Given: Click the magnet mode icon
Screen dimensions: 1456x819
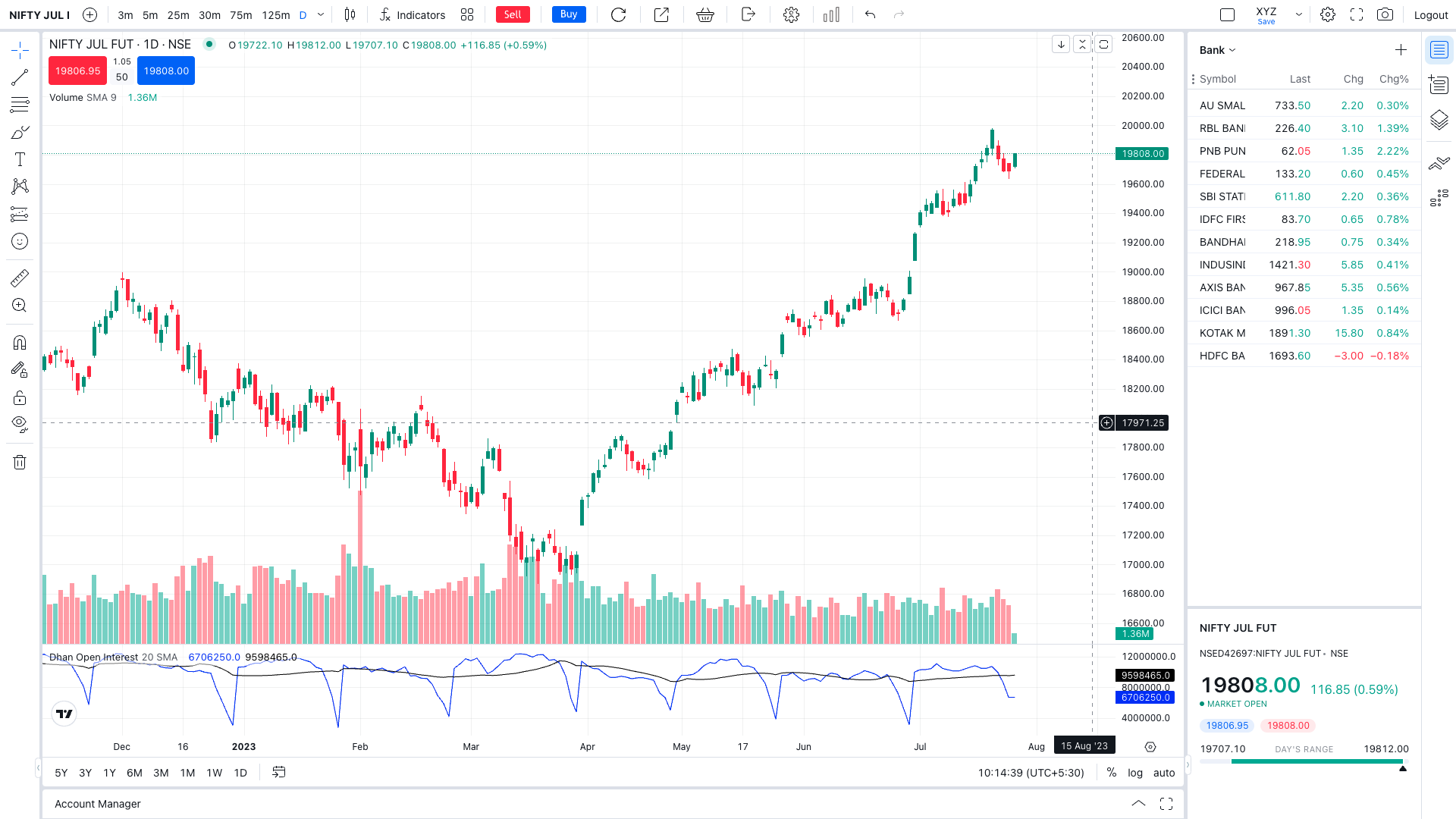Looking at the screenshot, I should point(20,343).
